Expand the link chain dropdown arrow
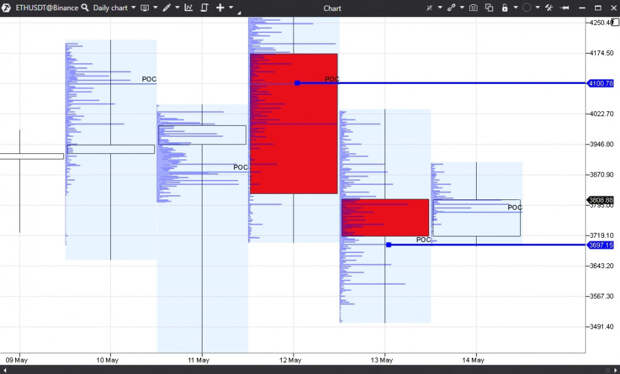620x374 pixels. coord(461,8)
